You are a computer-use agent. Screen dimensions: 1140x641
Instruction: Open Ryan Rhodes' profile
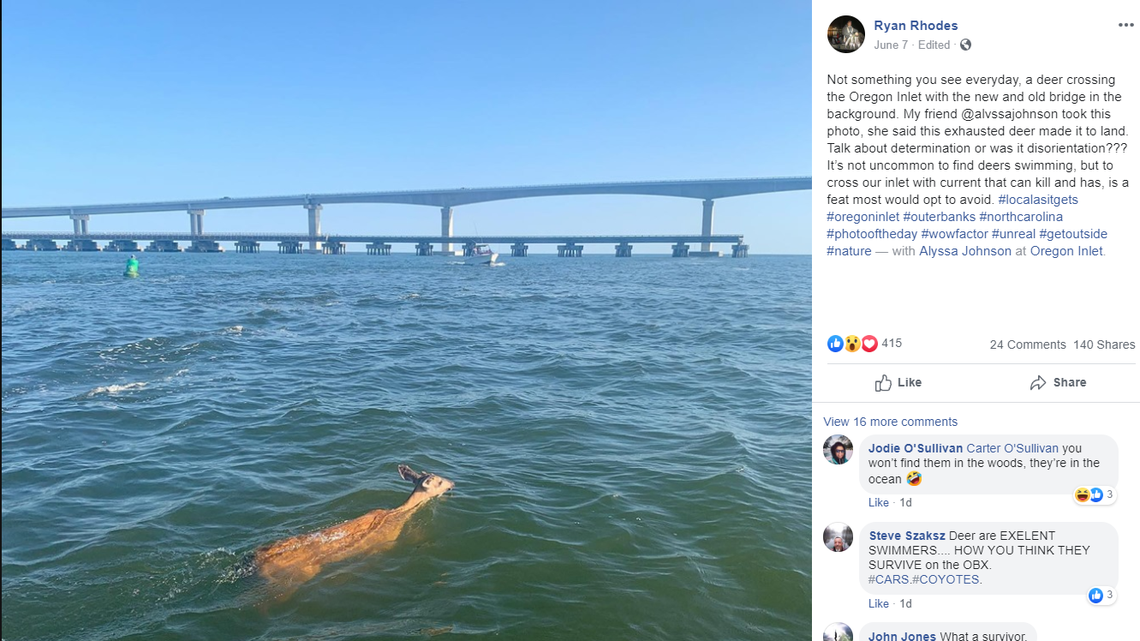[915, 25]
